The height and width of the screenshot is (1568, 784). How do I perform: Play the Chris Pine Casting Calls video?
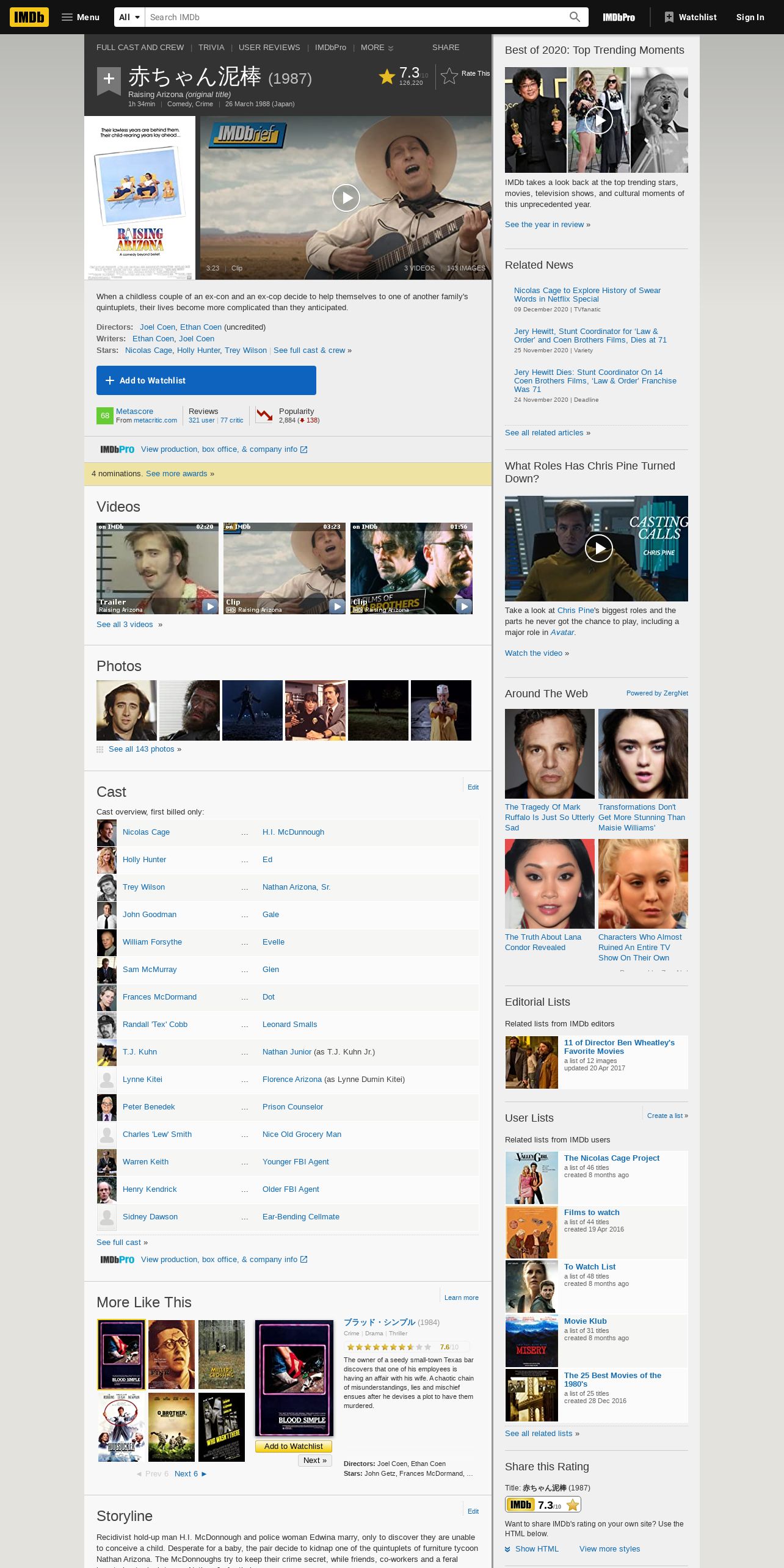(x=598, y=548)
